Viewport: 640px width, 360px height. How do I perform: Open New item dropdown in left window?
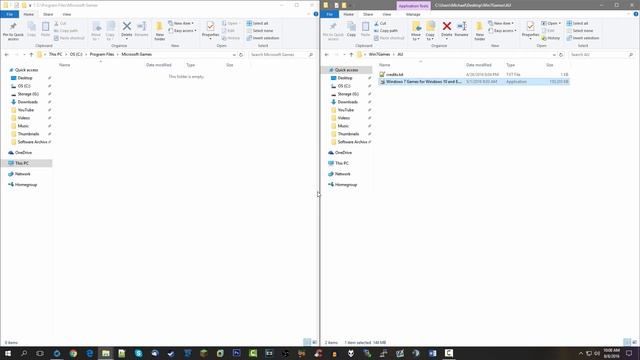[181, 23]
